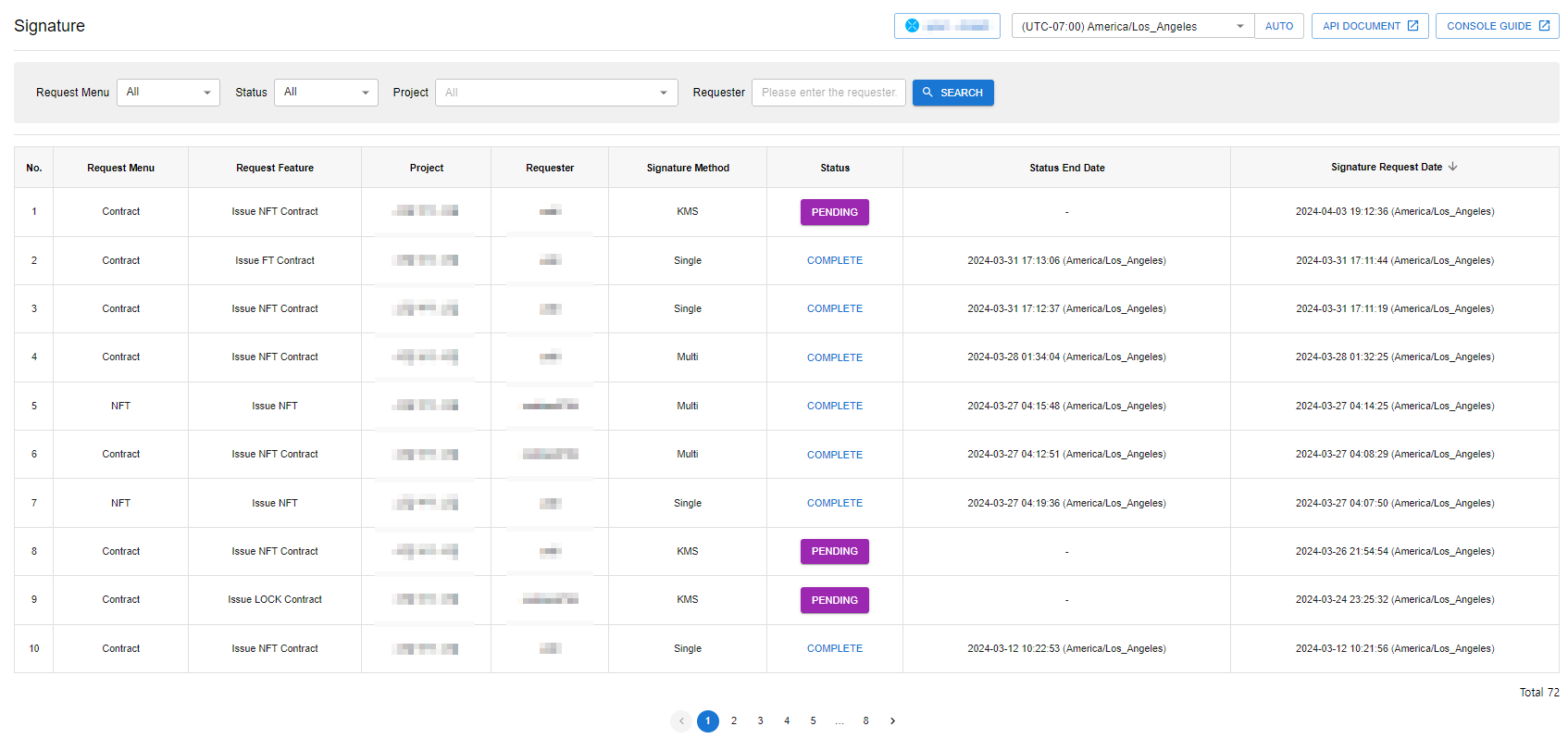Click blurred project cell in row 1

coord(425,211)
